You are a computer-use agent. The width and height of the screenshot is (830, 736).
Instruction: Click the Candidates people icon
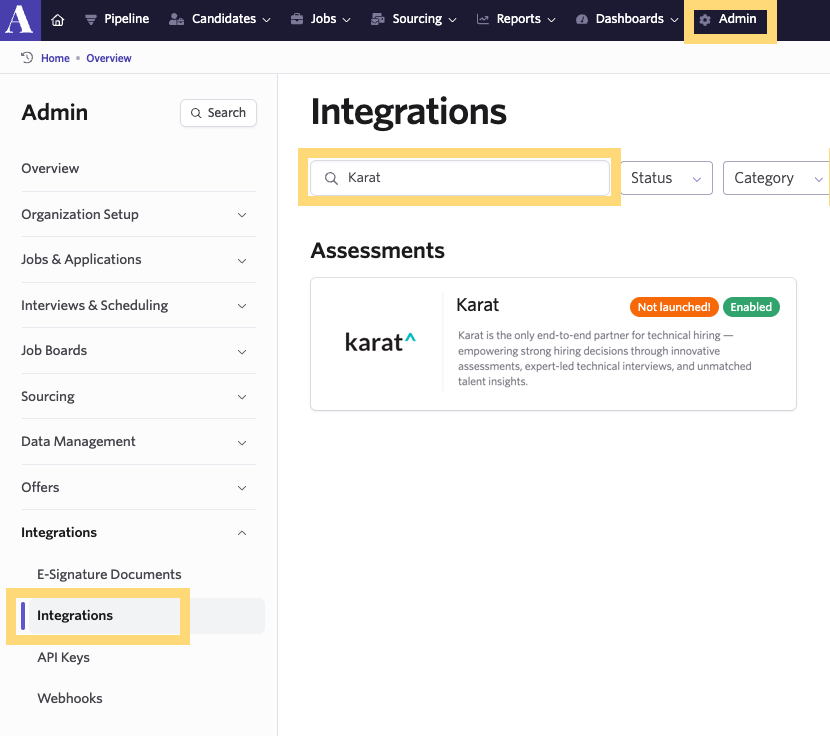pos(176,20)
